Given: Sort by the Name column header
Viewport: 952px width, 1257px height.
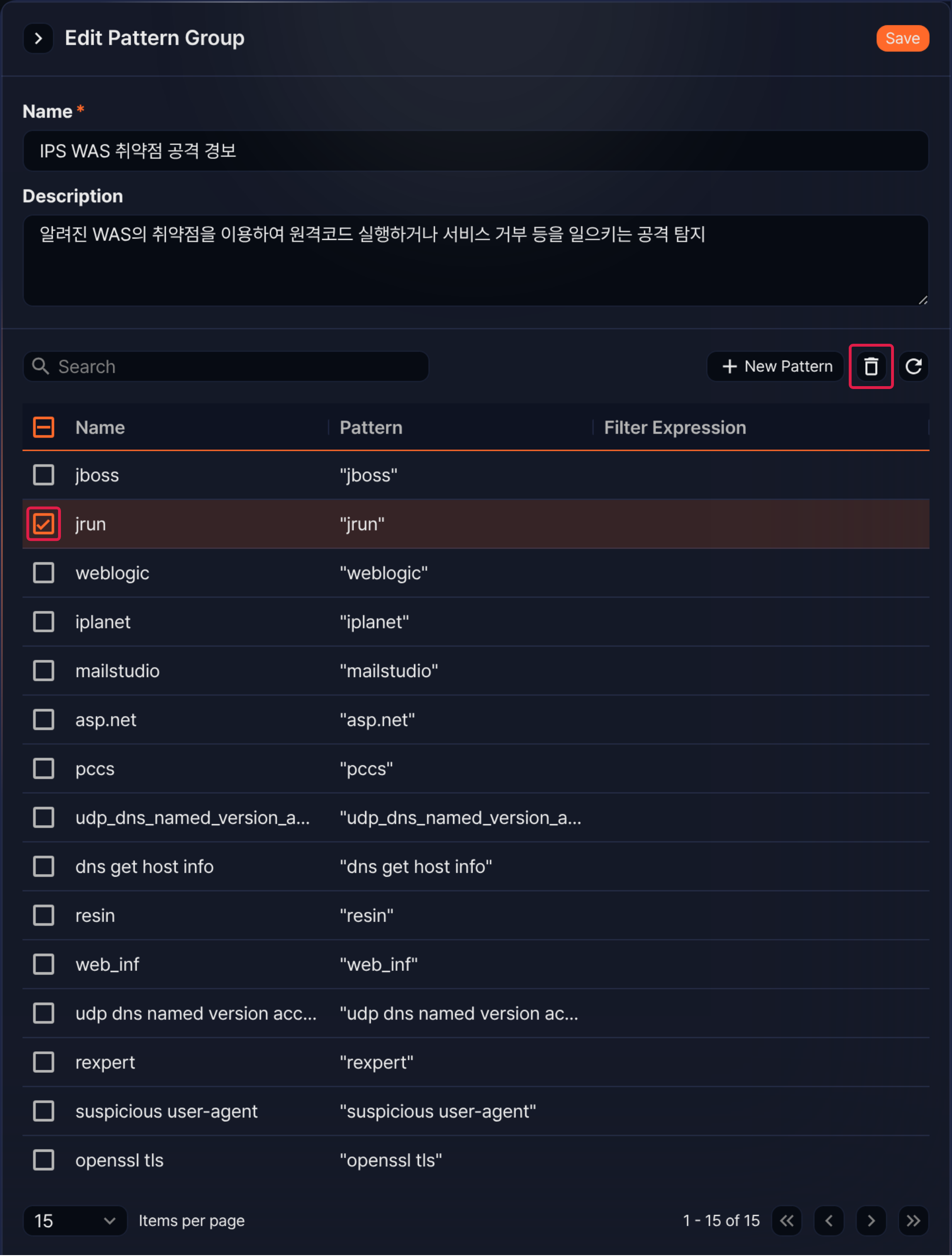Looking at the screenshot, I should 100,428.
